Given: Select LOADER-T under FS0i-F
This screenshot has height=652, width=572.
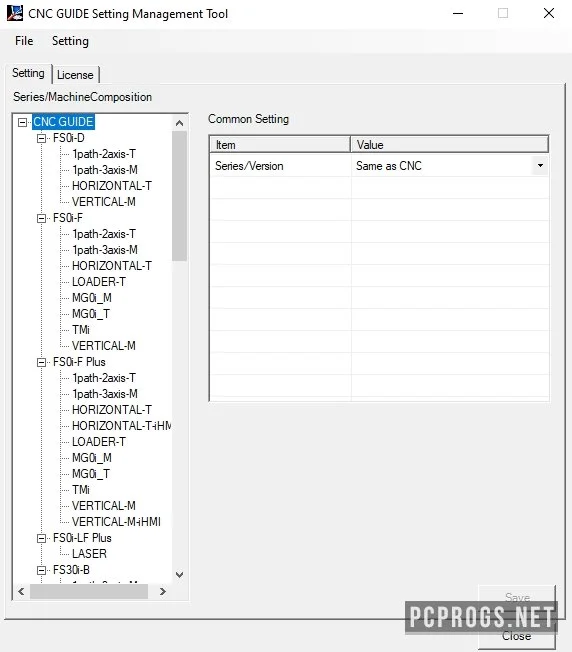Looking at the screenshot, I should 99,282.
